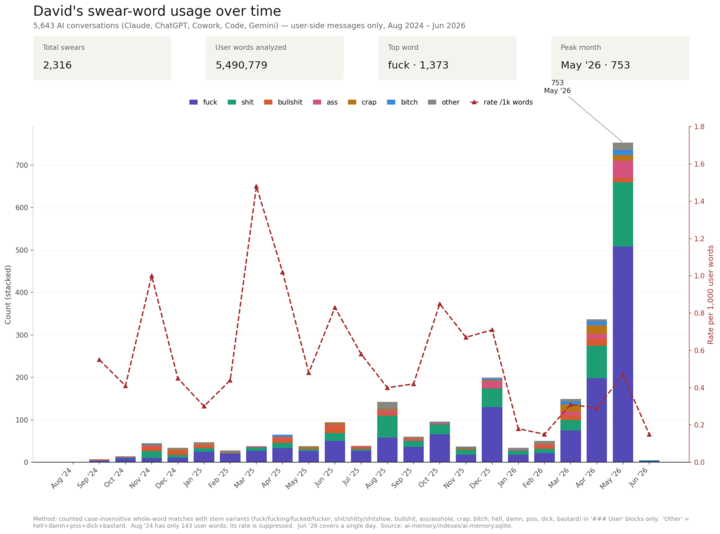Click the 1.8 tick on the rate axis
The width and height of the screenshot is (720, 534).
pyautogui.click(x=699, y=127)
